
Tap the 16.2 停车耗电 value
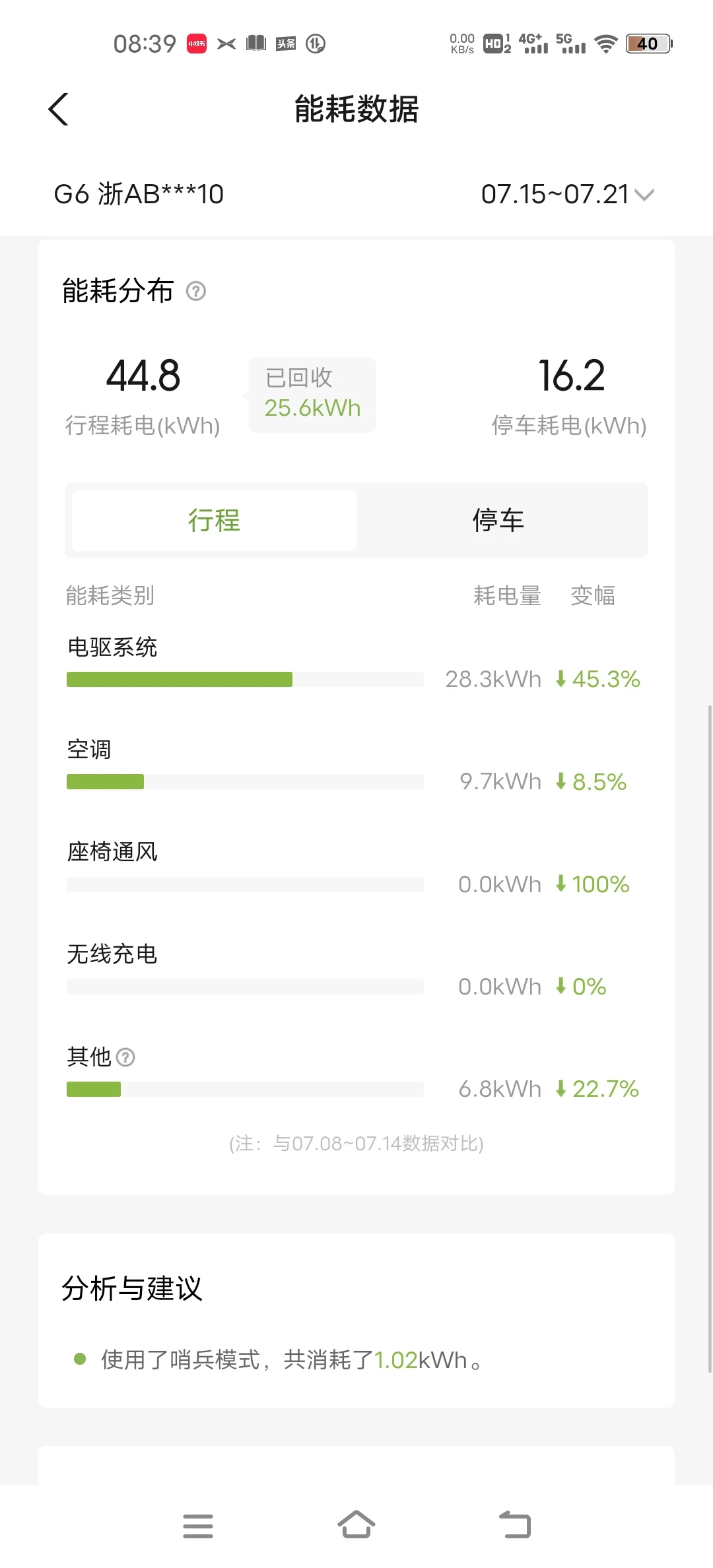pos(571,376)
